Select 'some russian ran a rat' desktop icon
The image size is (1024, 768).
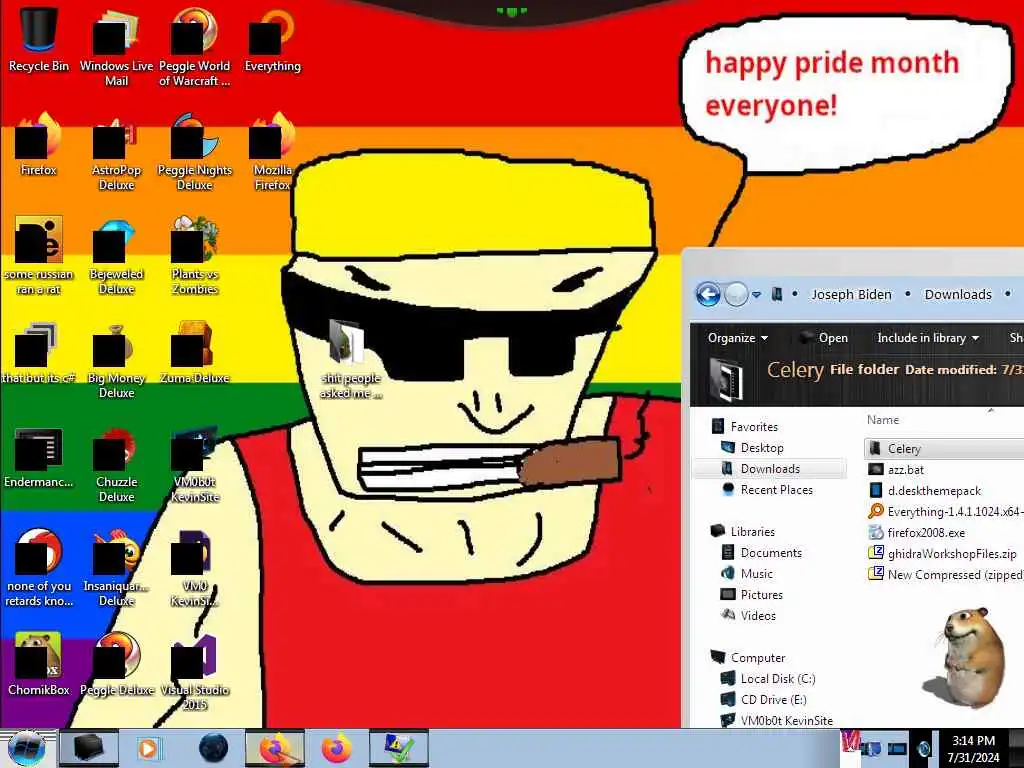pos(39,255)
